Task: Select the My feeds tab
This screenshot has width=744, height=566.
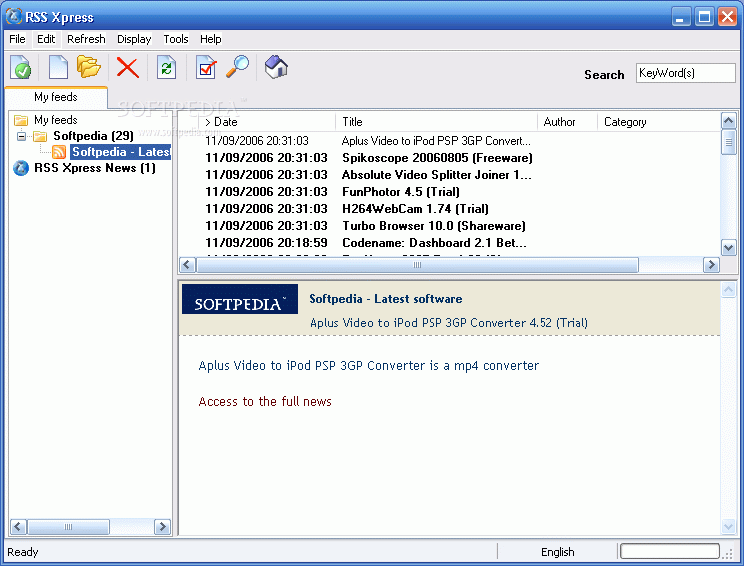Action: 56,97
